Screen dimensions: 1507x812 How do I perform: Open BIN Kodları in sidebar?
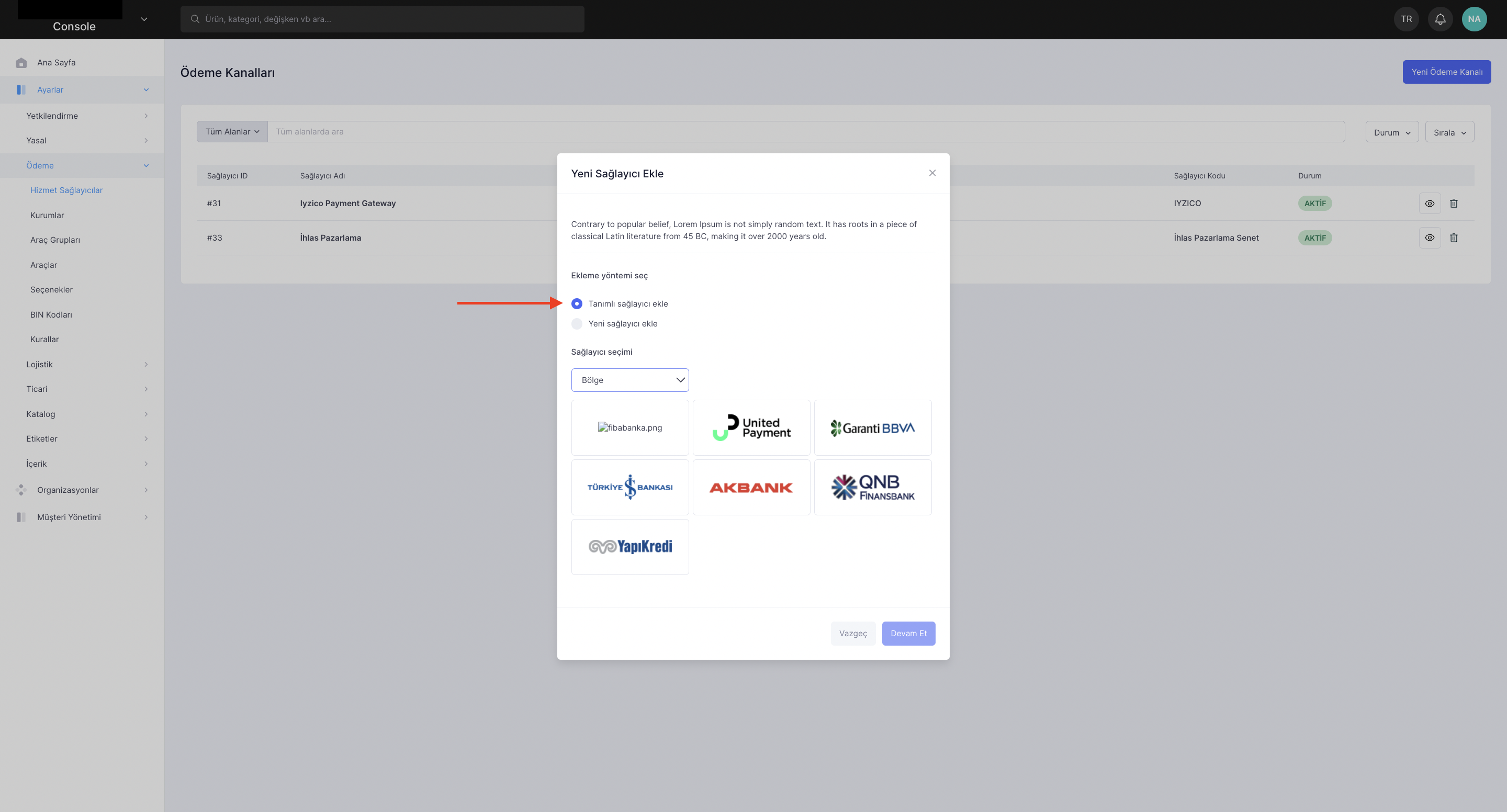51,315
